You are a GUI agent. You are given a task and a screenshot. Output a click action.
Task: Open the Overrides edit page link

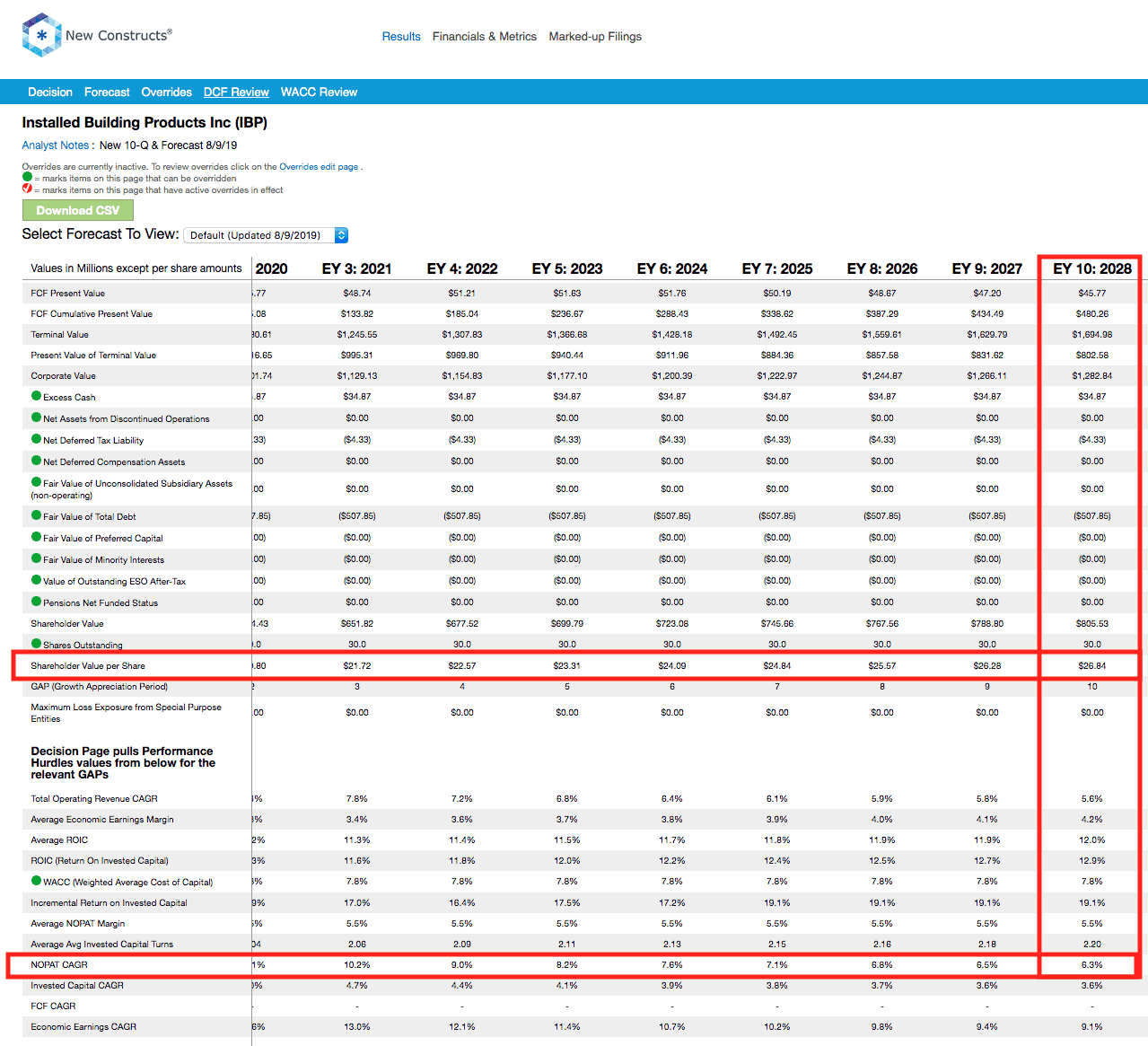point(319,167)
